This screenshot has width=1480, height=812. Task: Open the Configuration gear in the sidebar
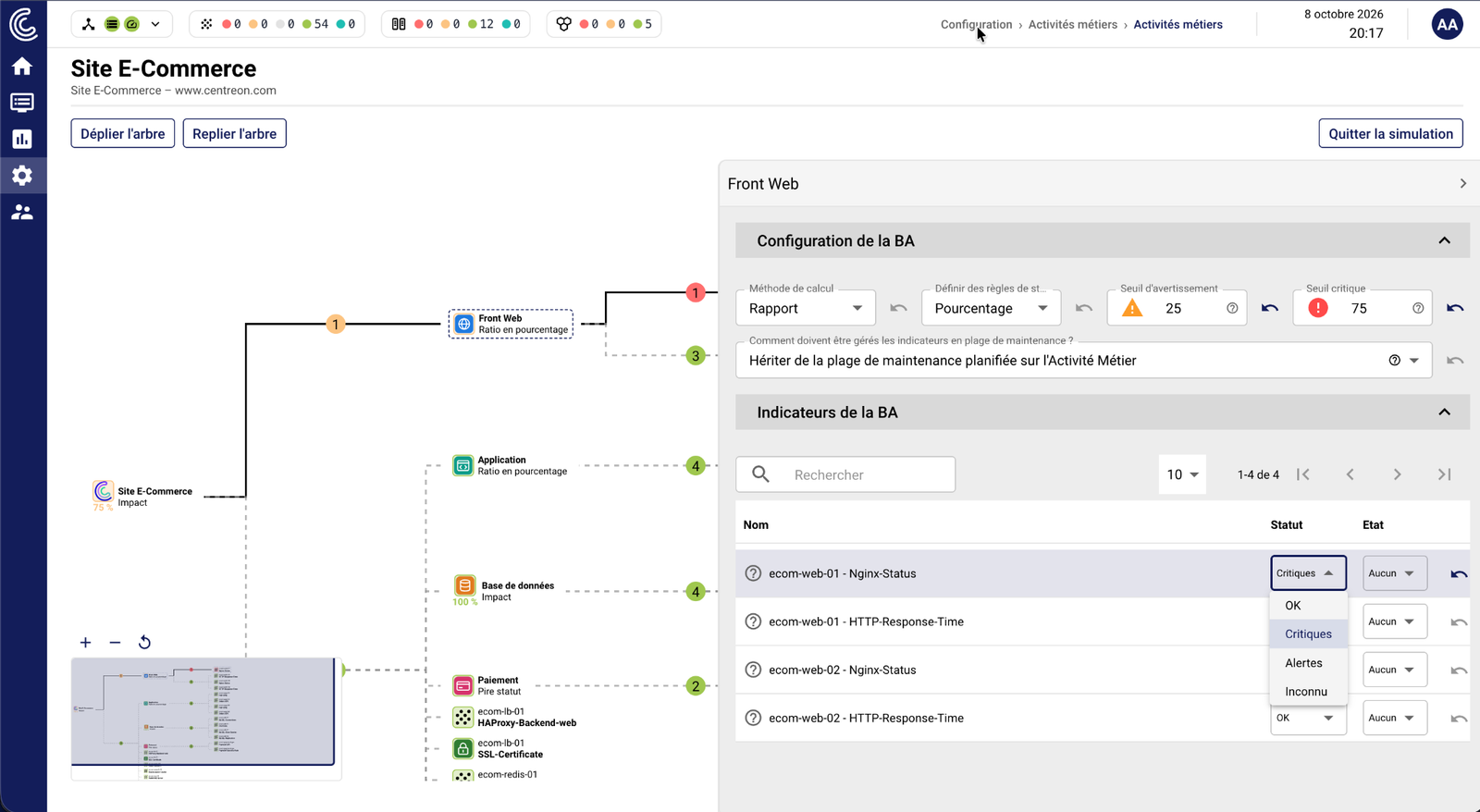pyautogui.click(x=22, y=176)
